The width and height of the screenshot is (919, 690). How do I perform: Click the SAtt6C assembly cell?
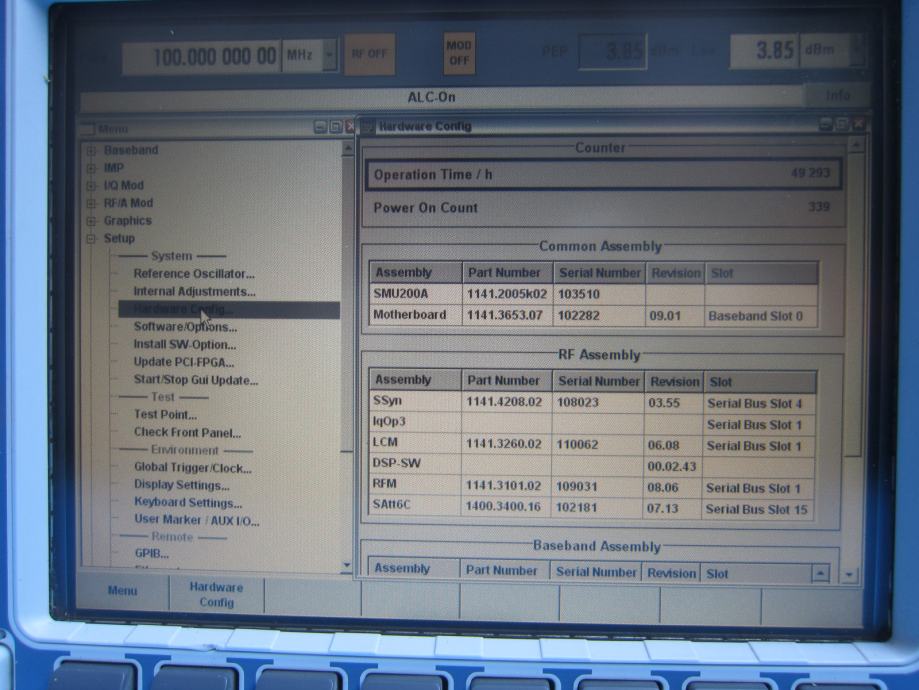click(x=416, y=505)
